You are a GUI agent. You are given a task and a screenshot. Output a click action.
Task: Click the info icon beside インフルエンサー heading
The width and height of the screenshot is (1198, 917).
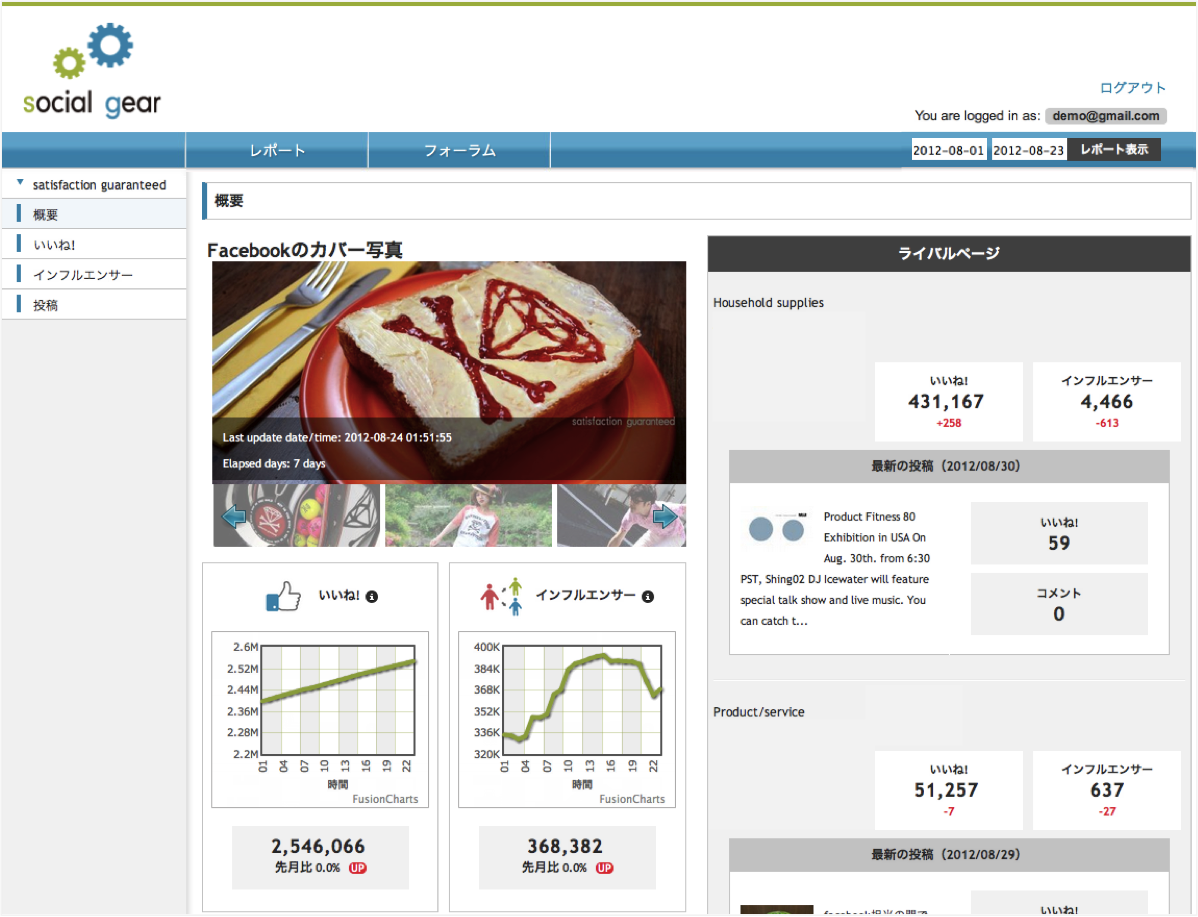[x=648, y=597]
